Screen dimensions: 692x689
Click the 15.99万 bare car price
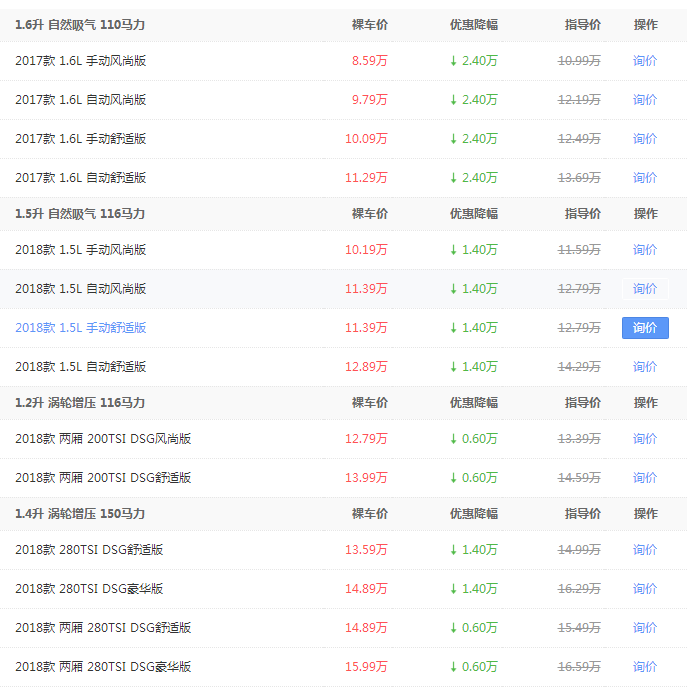coord(366,667)
